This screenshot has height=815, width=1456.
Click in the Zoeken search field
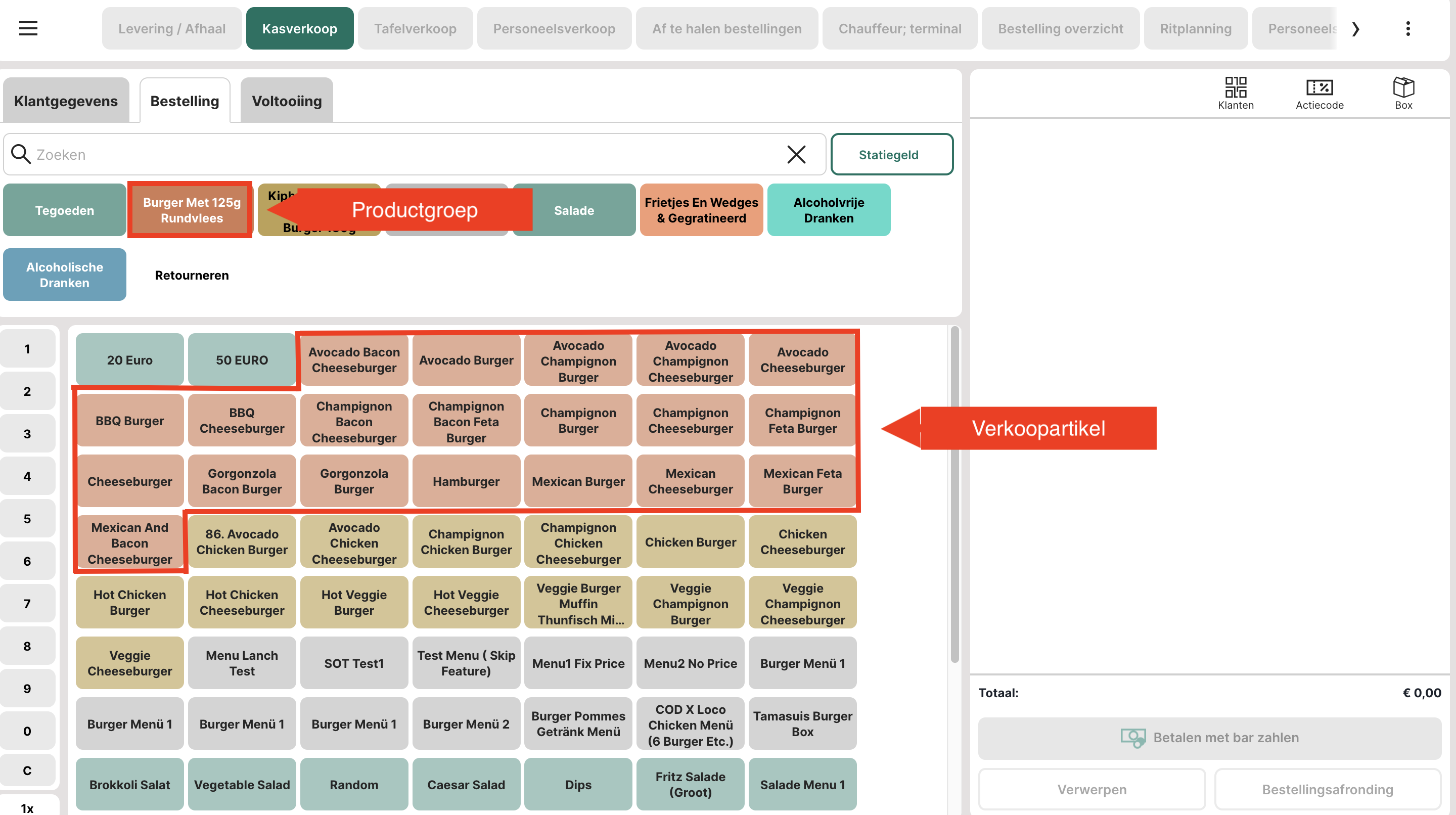click(x=396, y=154)
